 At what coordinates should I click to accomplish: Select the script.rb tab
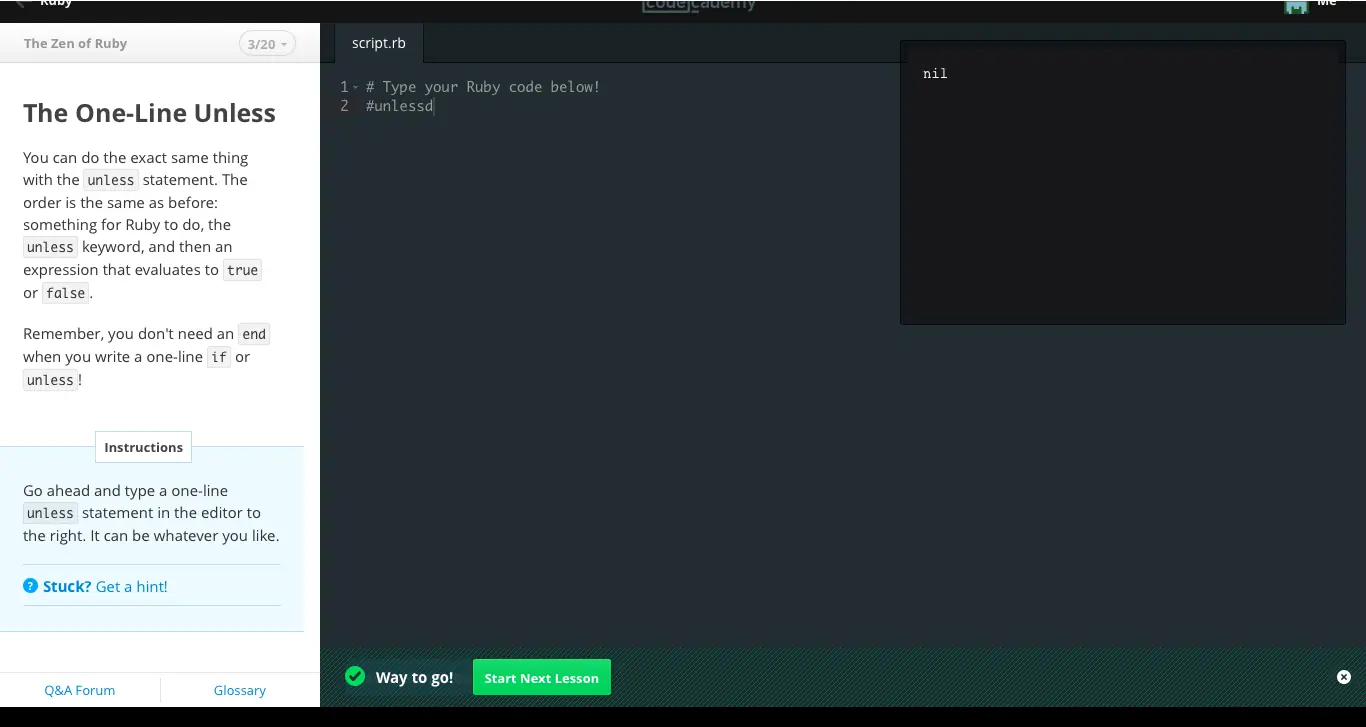pyautogui.click(x=379, y=44)
